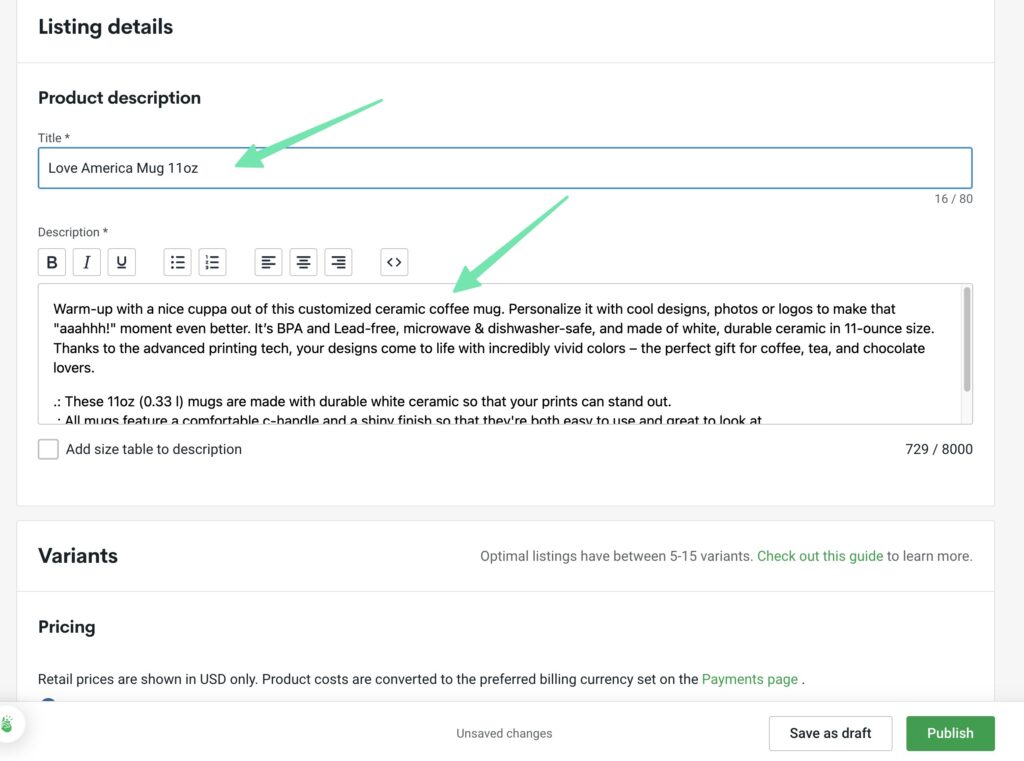Toggle bold formatting in description editor
This screenshot has height=761, width=1024.
click(x=52, y=262)
